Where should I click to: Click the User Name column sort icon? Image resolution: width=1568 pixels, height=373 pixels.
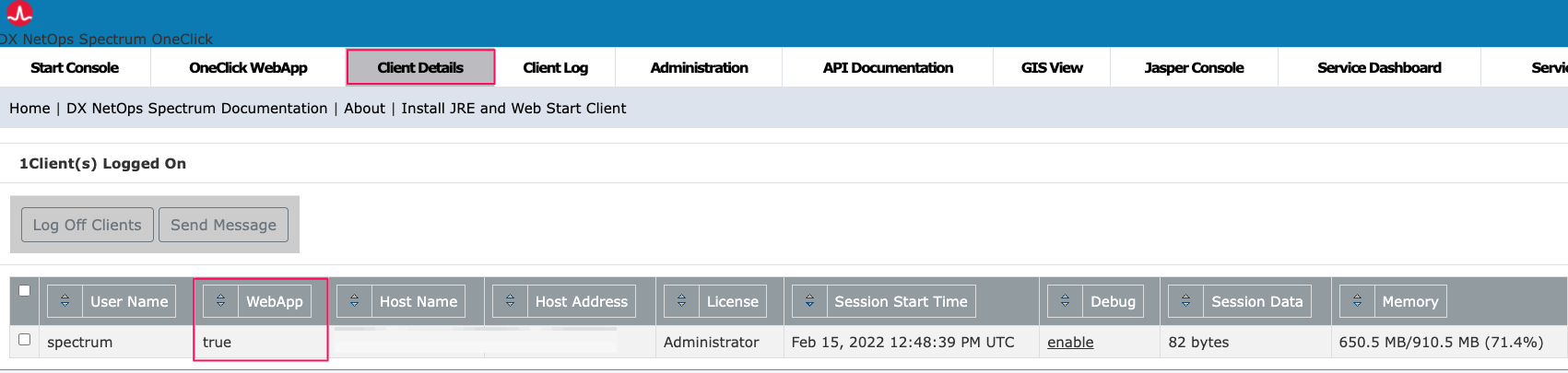click(x=65, y=301)
